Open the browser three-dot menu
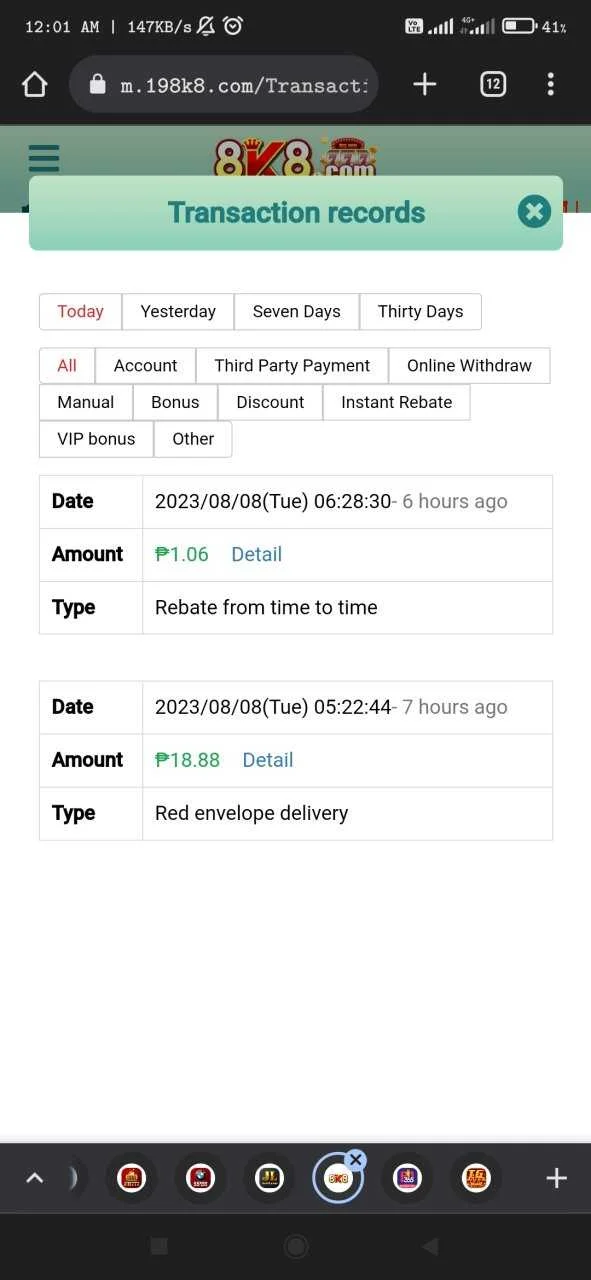This screenshot has width=591, height=1280. click(550, 84)
